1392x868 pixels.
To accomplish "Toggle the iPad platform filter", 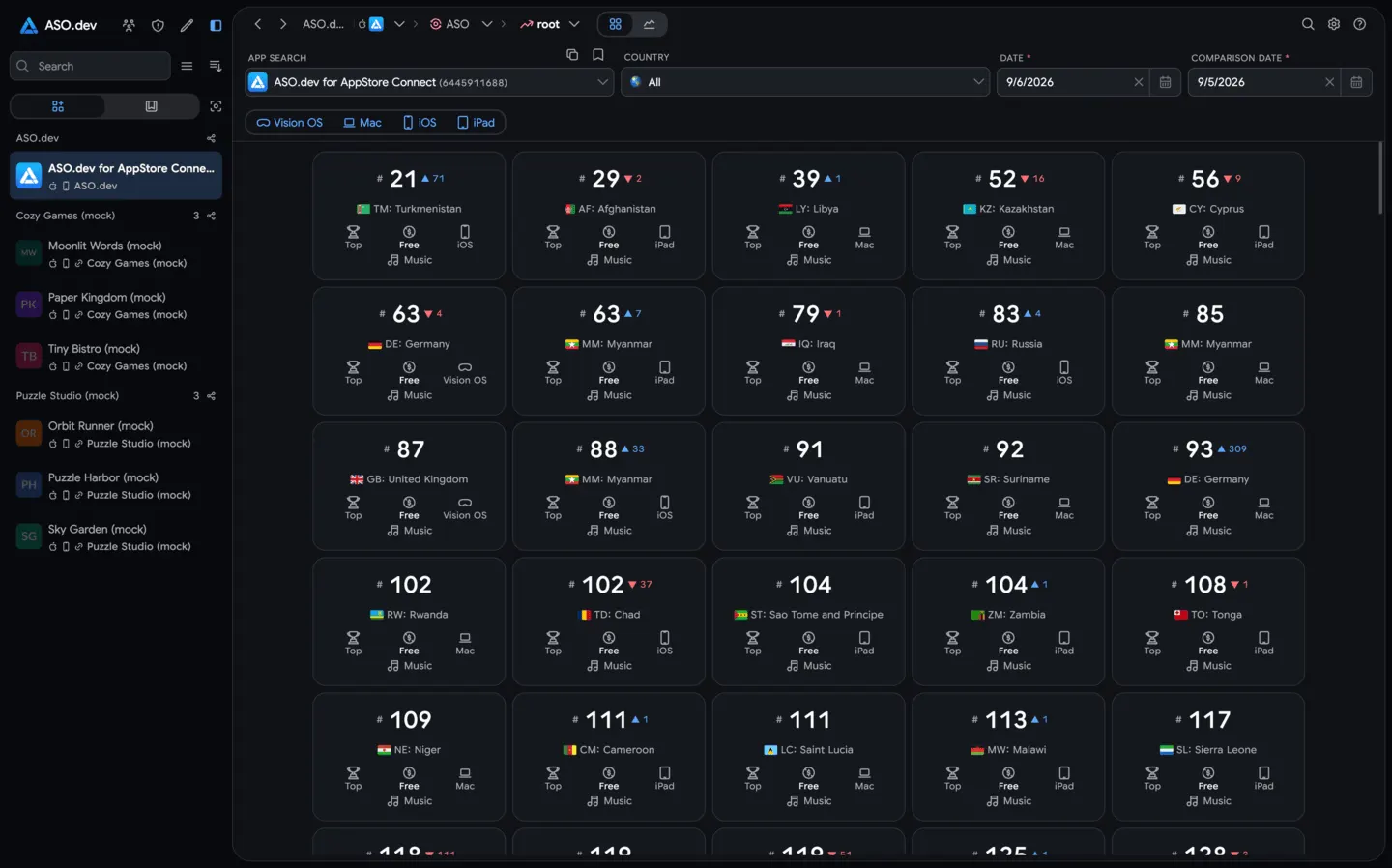I will [477, 123].
